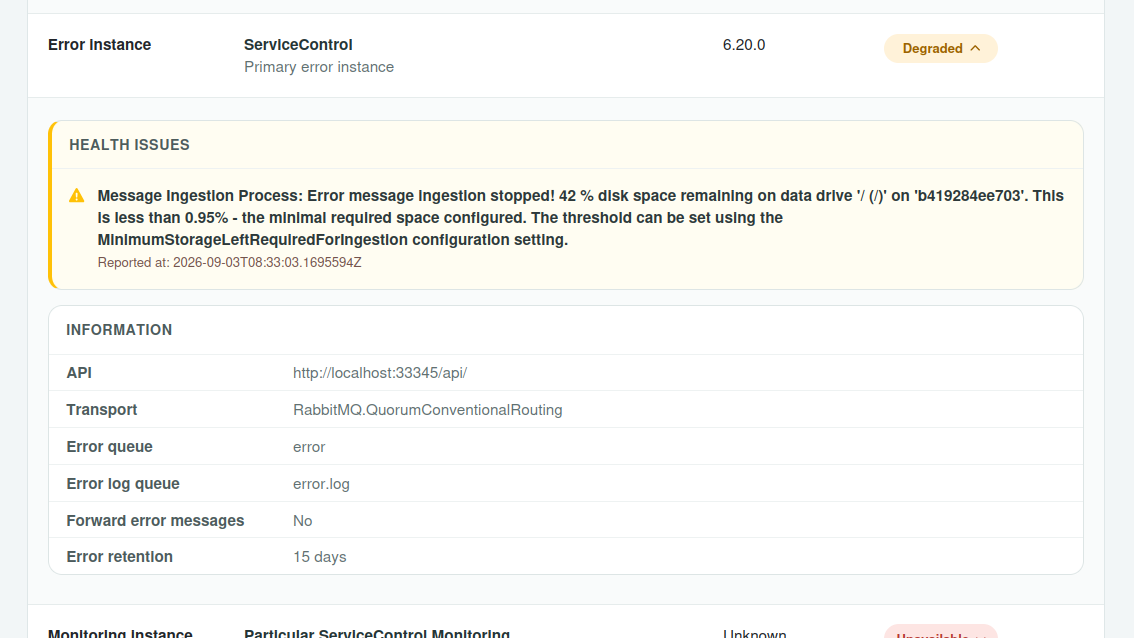Click the 'Error queue' field label
Screen dimensions: 1134x638
point(109,447)
